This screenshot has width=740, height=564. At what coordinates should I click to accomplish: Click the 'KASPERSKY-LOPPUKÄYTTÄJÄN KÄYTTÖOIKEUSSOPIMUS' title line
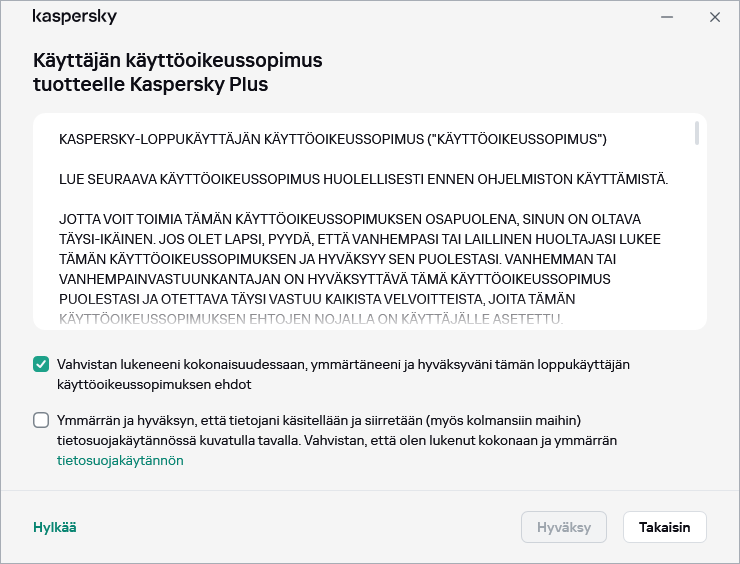point(333,137)
